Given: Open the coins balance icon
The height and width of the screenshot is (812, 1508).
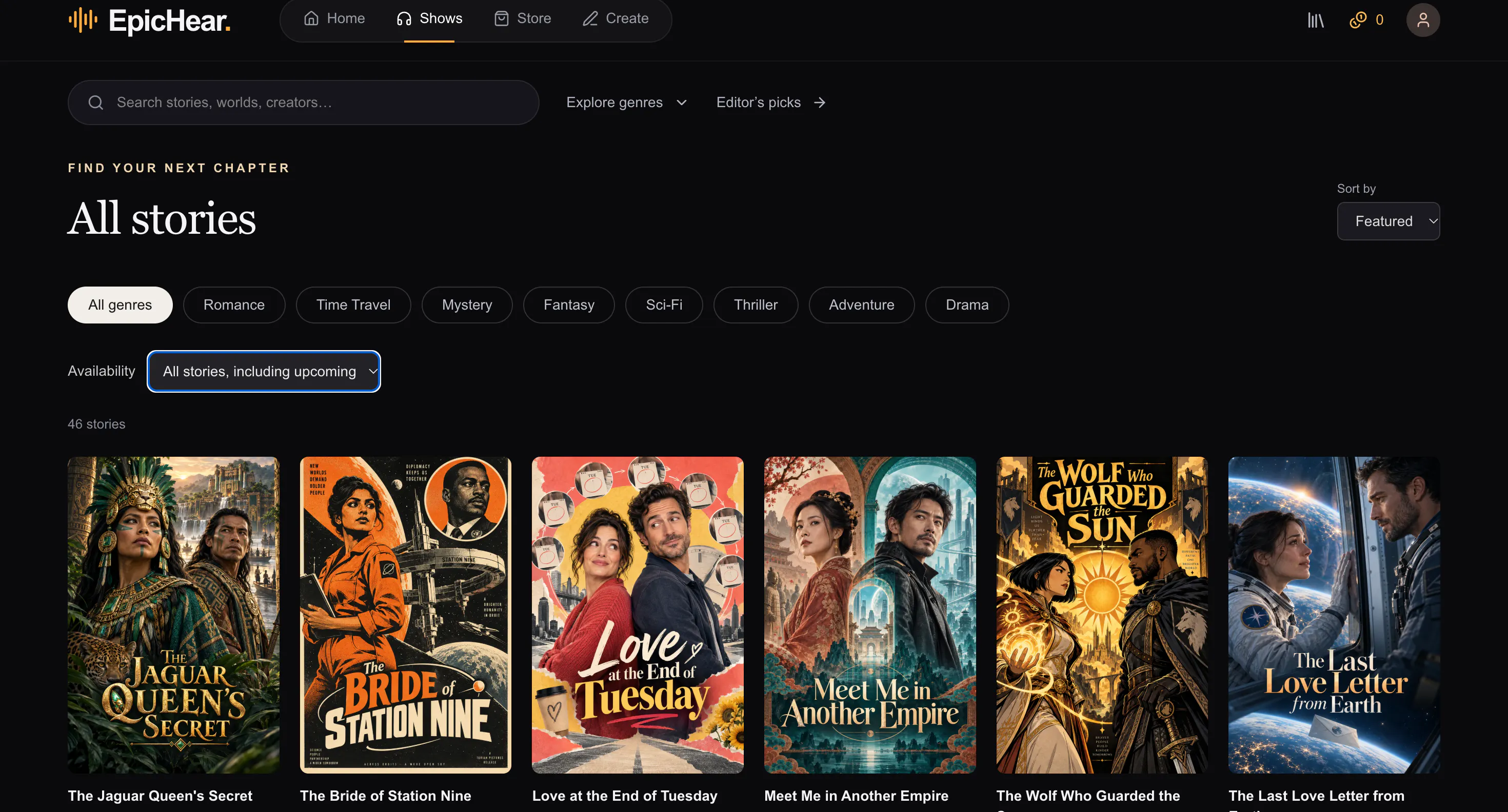Looking at the screenshot, I should tap(1358, 21).
